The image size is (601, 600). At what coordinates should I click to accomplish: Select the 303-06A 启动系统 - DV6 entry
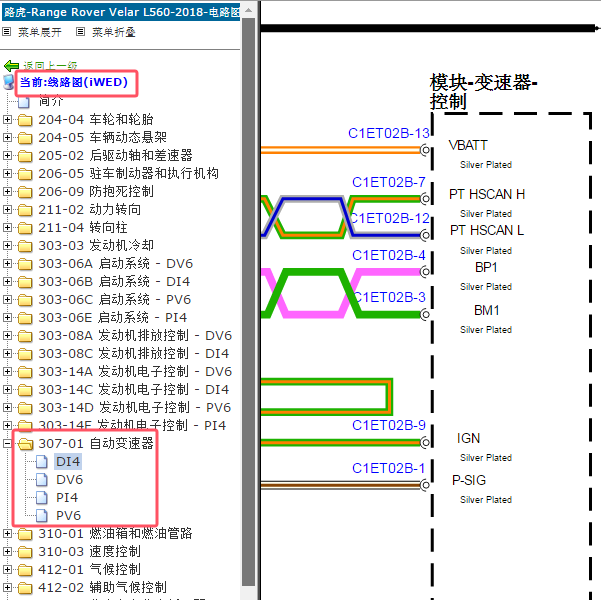pos(115,264)
